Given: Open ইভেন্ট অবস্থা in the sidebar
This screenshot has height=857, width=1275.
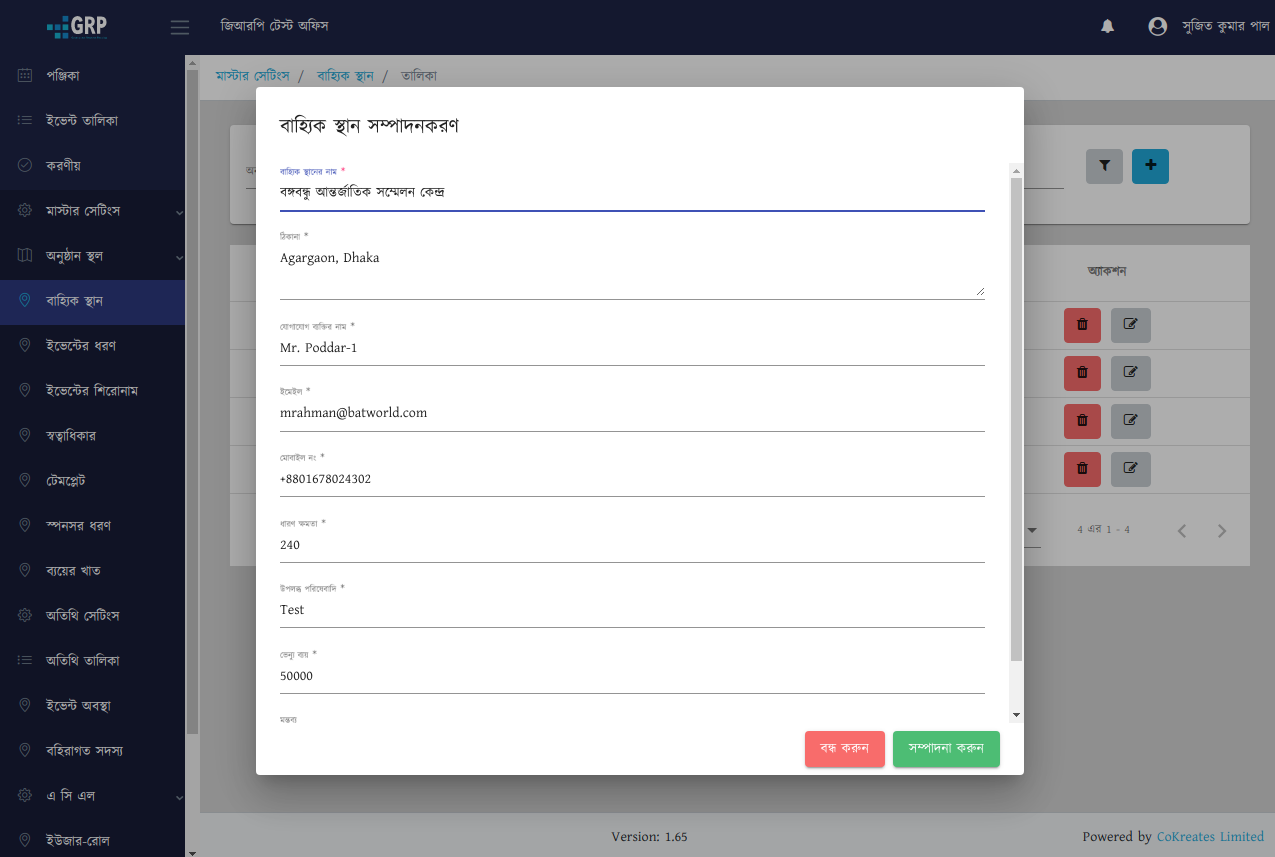Looking at the screenshot, I should point(92,705).
